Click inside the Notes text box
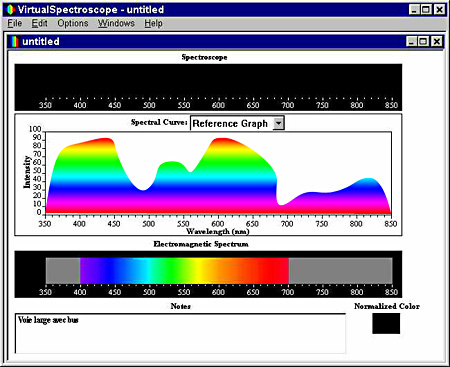450x367 pixels. pyautogui.click(x=180, y=333)
